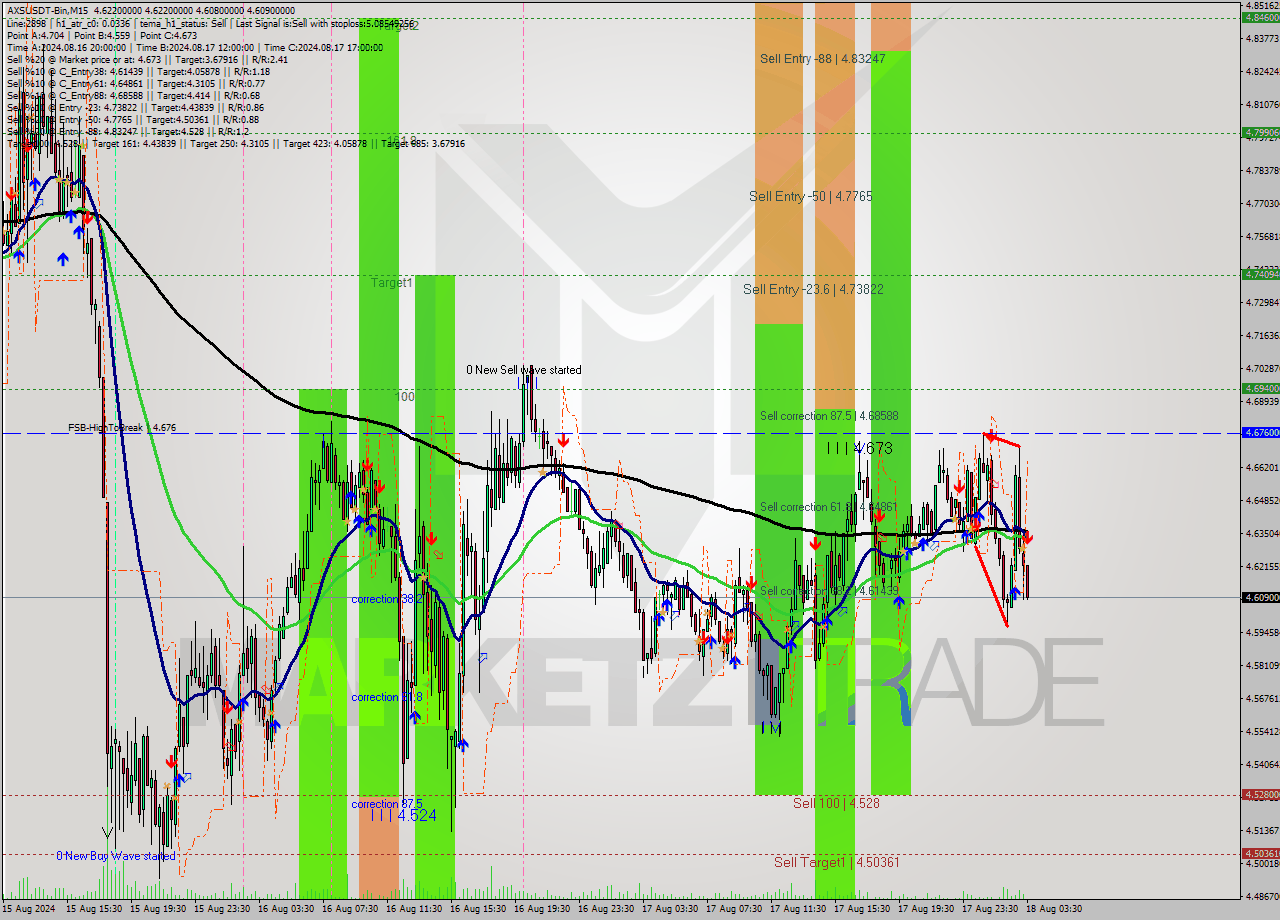
Task: Click the 4.81075 price axis value
Action: coord(1262,104)
